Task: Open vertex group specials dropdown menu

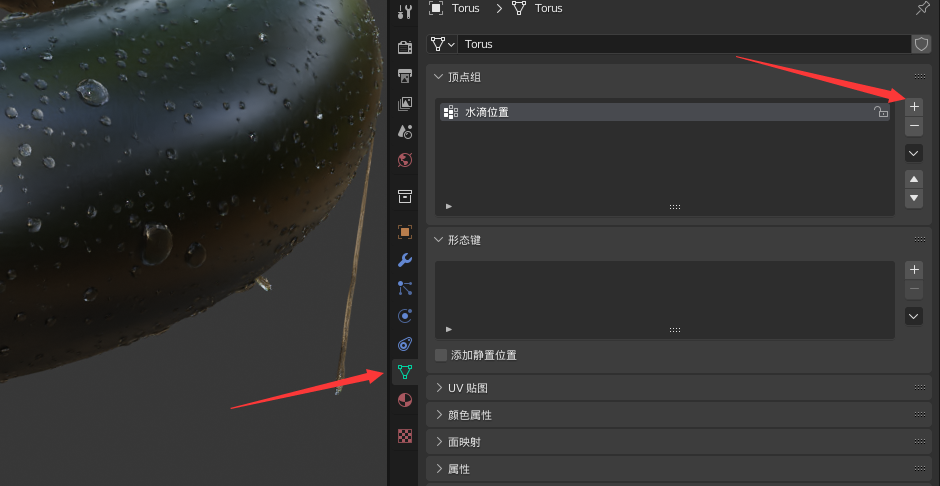Action: pyautogui.click(x=913, y=153)
